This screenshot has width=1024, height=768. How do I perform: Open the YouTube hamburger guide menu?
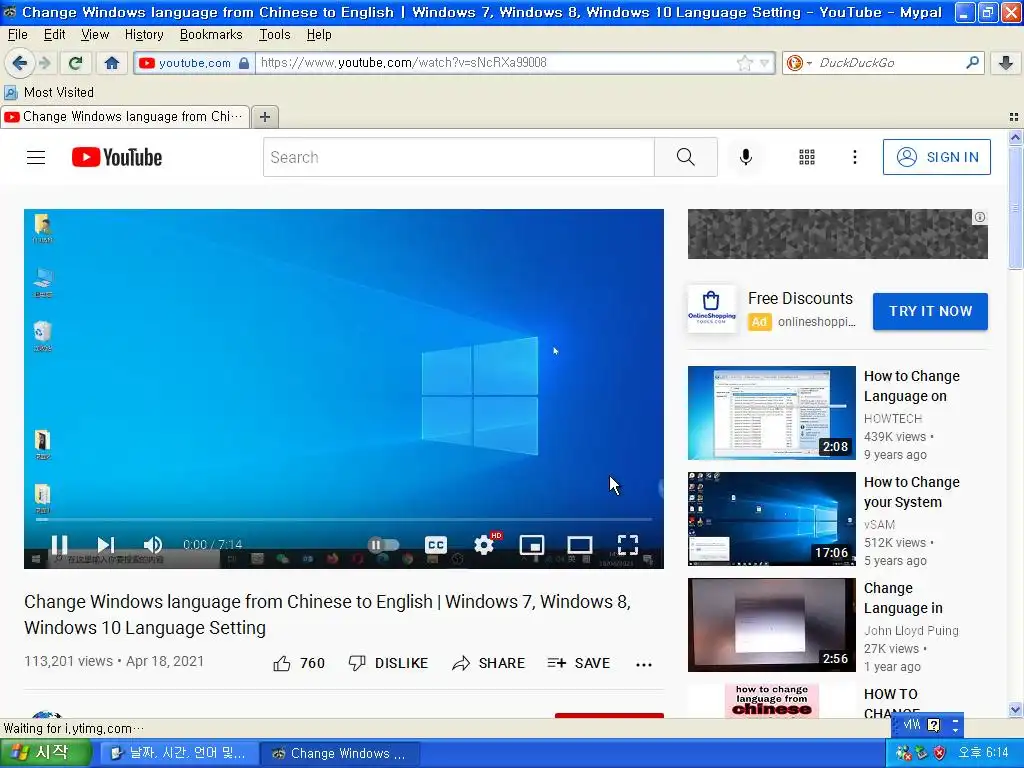click(x=36, y=157)
